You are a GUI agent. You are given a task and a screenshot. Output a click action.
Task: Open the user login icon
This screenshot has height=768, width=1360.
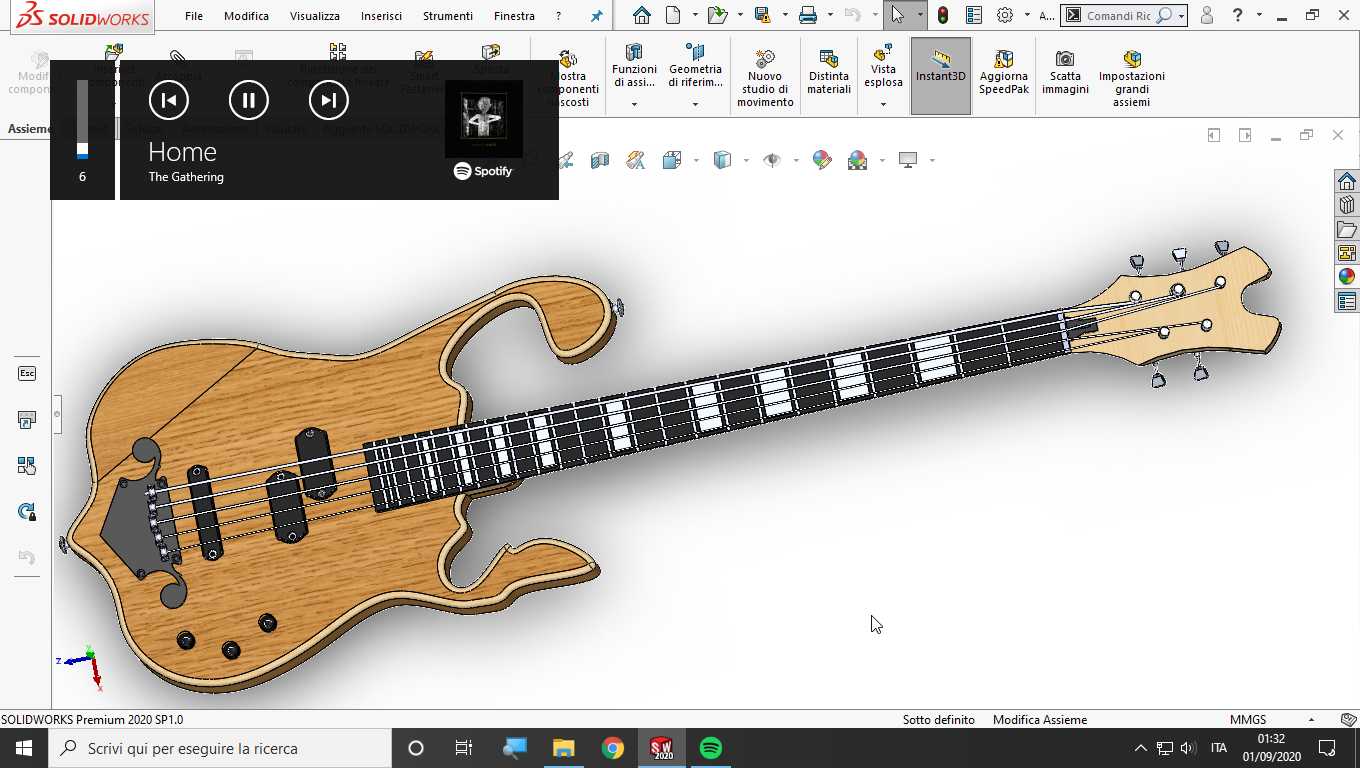(x=1207, y=15)
